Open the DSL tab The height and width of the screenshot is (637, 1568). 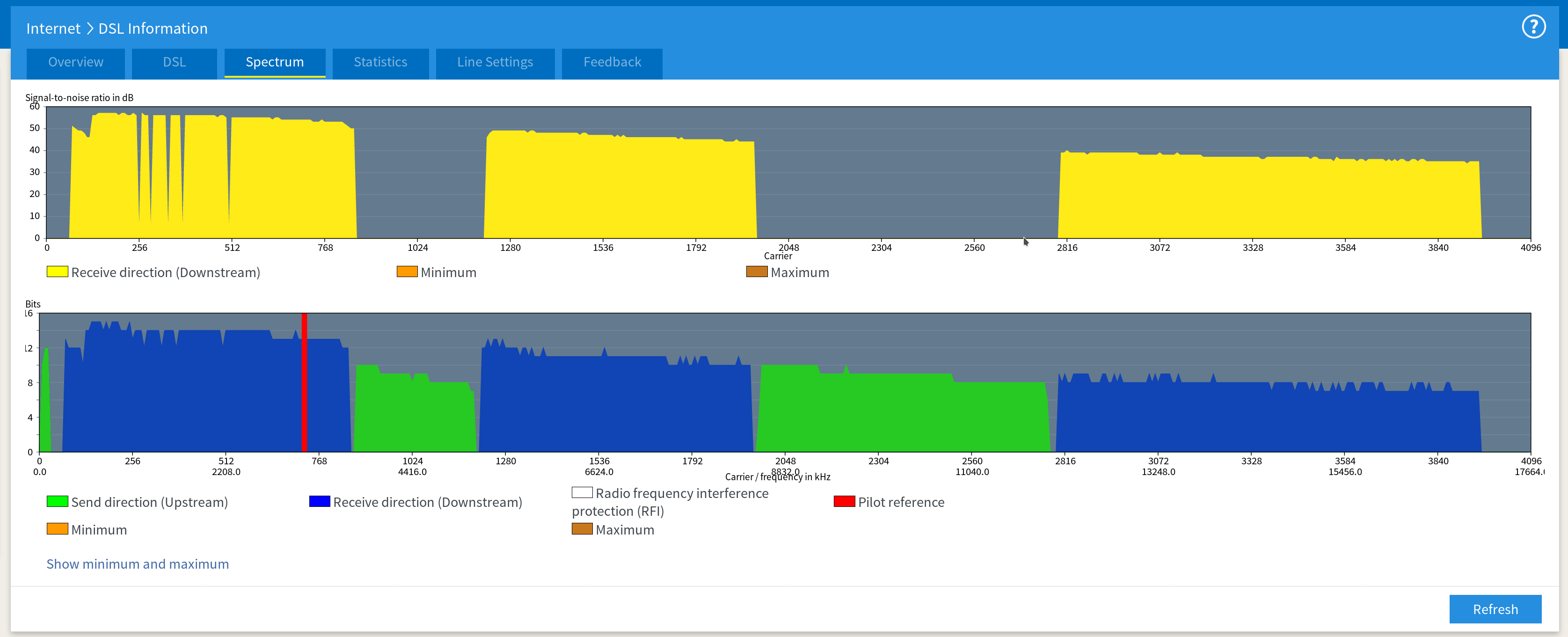coord(174,62)
